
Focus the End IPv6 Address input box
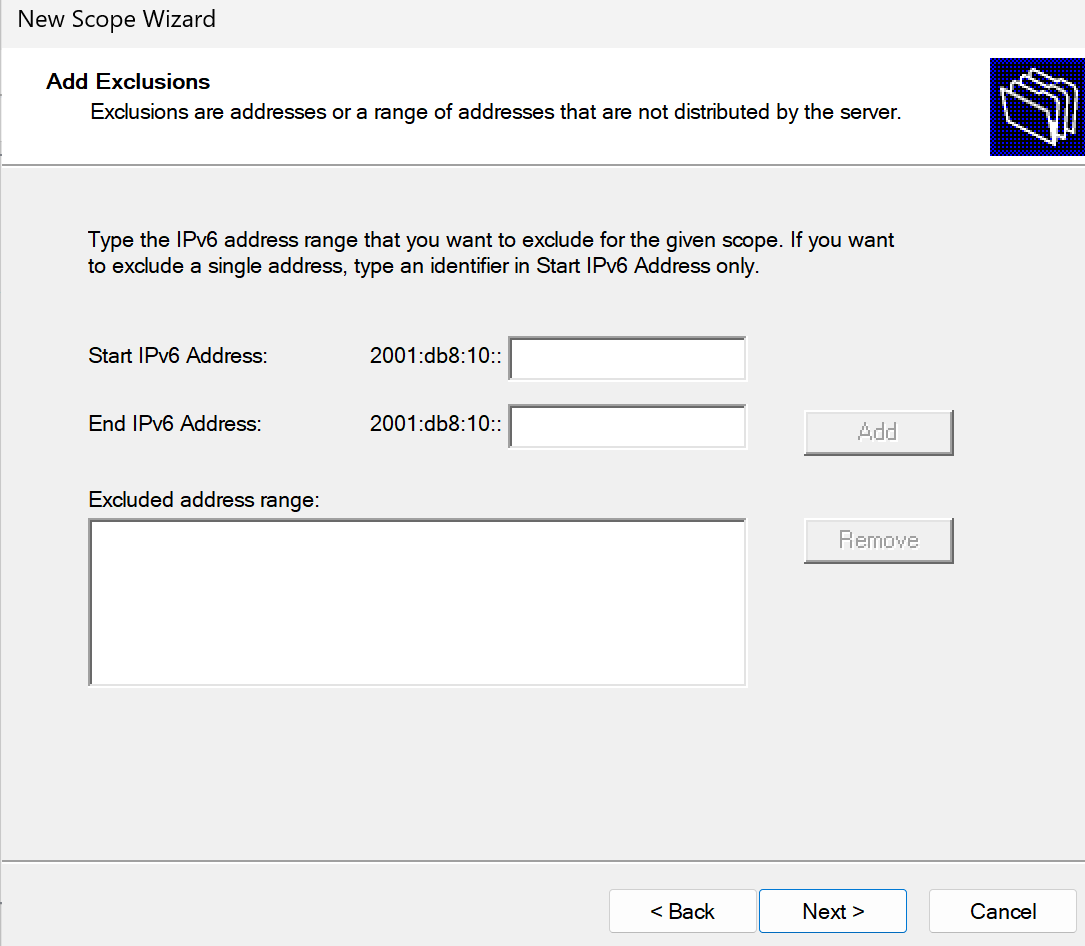pyautogui.click(x=627, y=426)
